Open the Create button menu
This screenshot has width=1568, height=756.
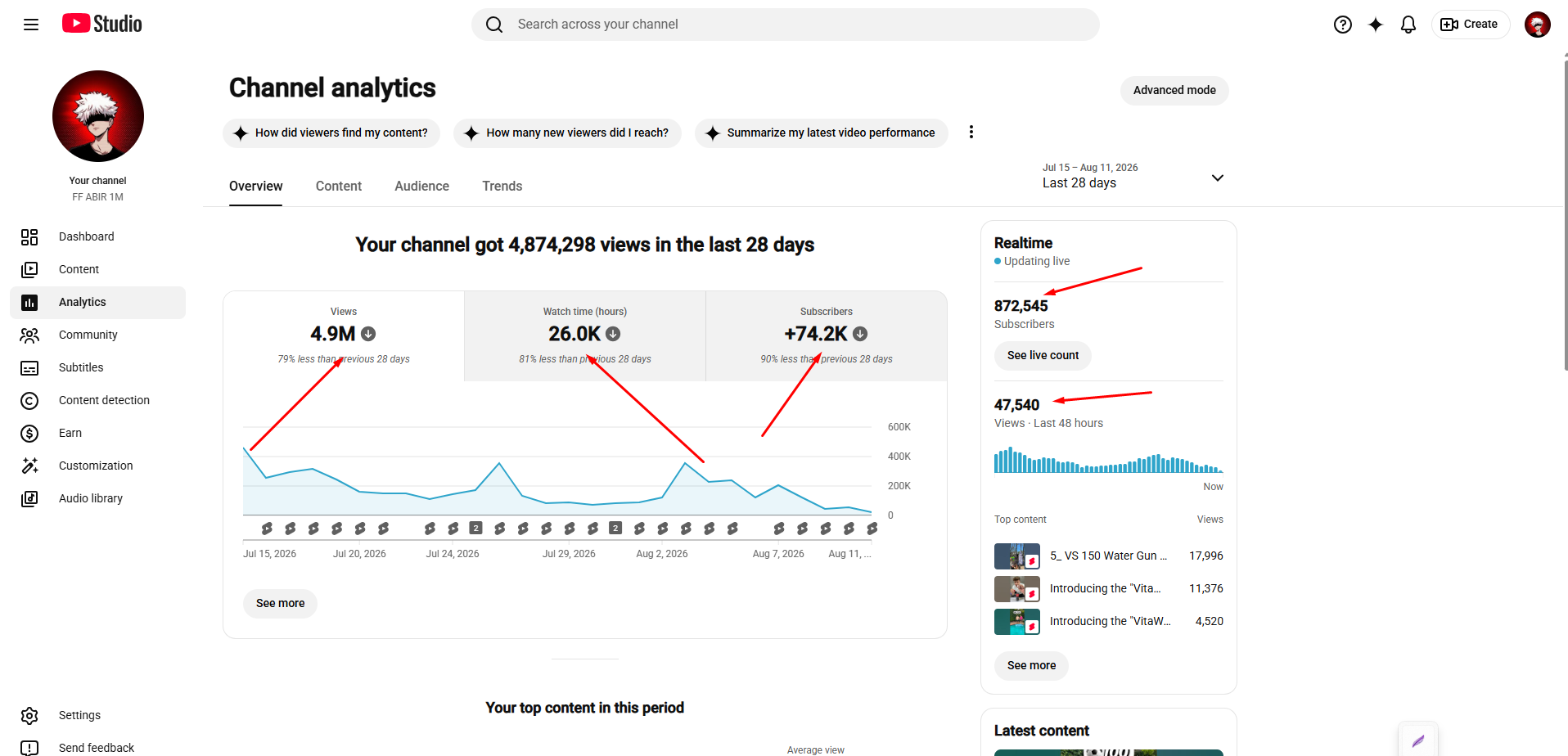(x=1471, y=25)
